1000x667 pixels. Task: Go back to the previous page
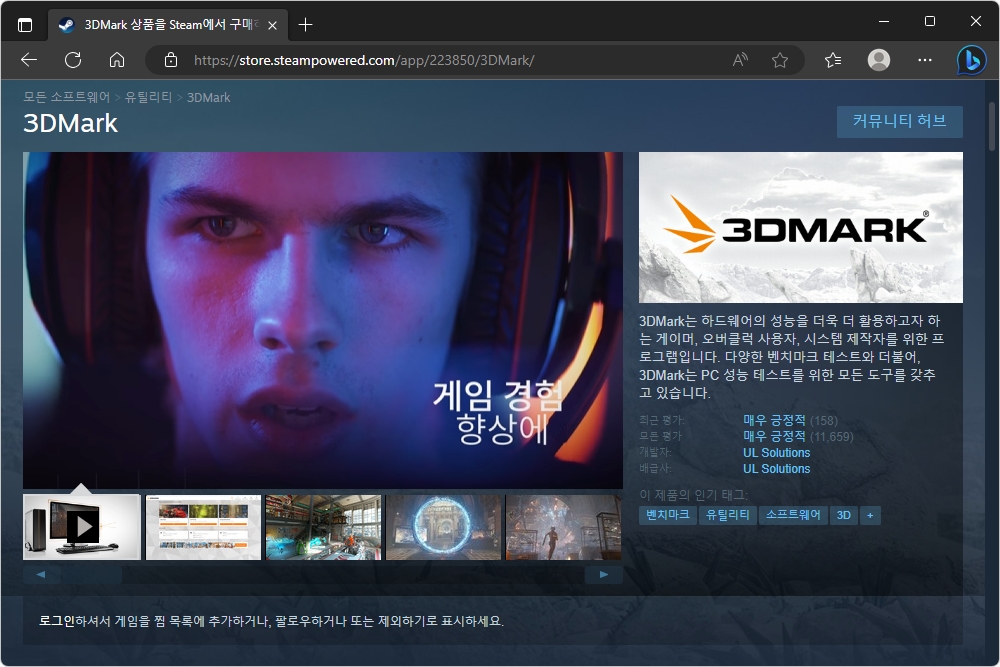pyautogui.click(x=29, y=60)
